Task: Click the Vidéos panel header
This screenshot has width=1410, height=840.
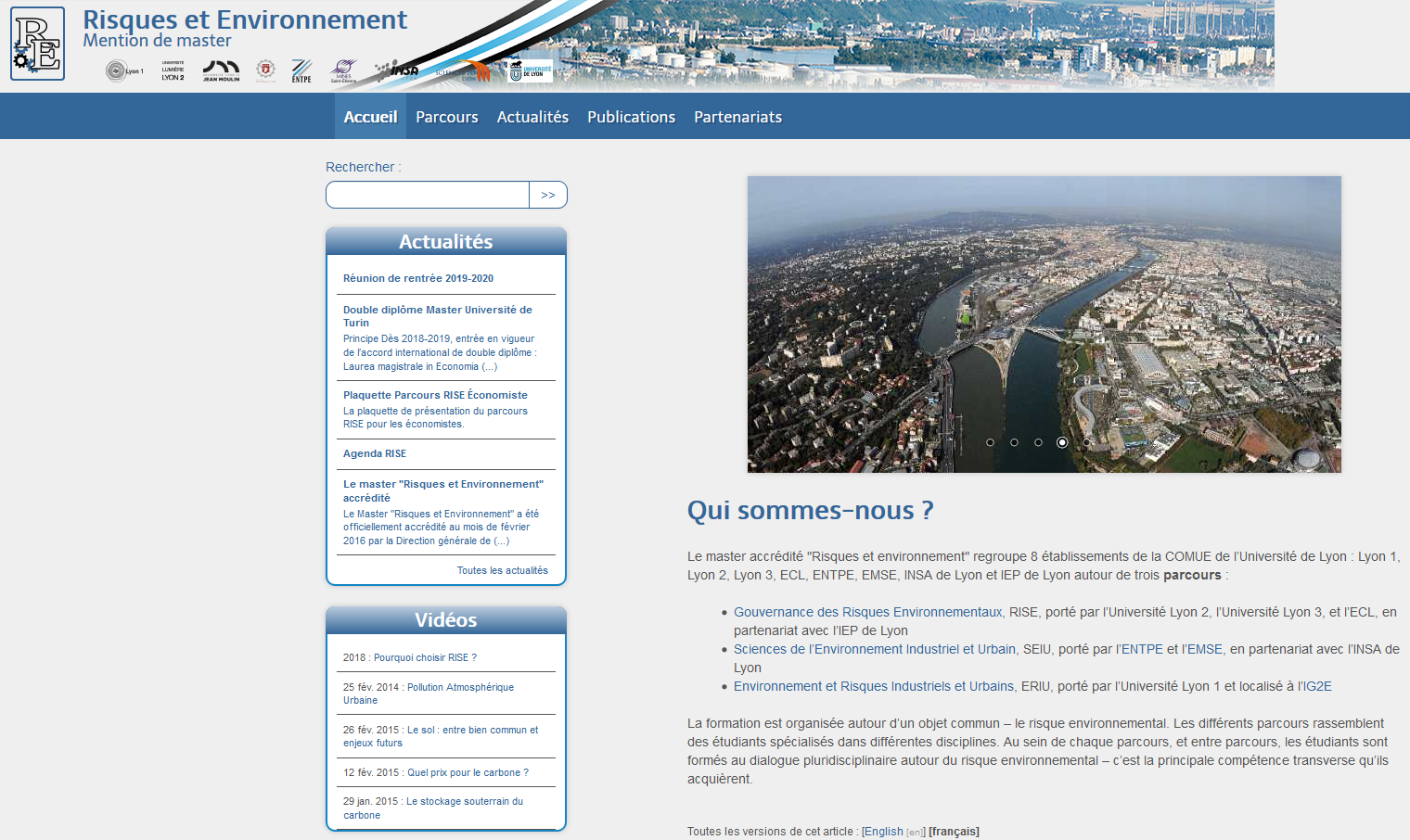Action: [x=446, y=620]
